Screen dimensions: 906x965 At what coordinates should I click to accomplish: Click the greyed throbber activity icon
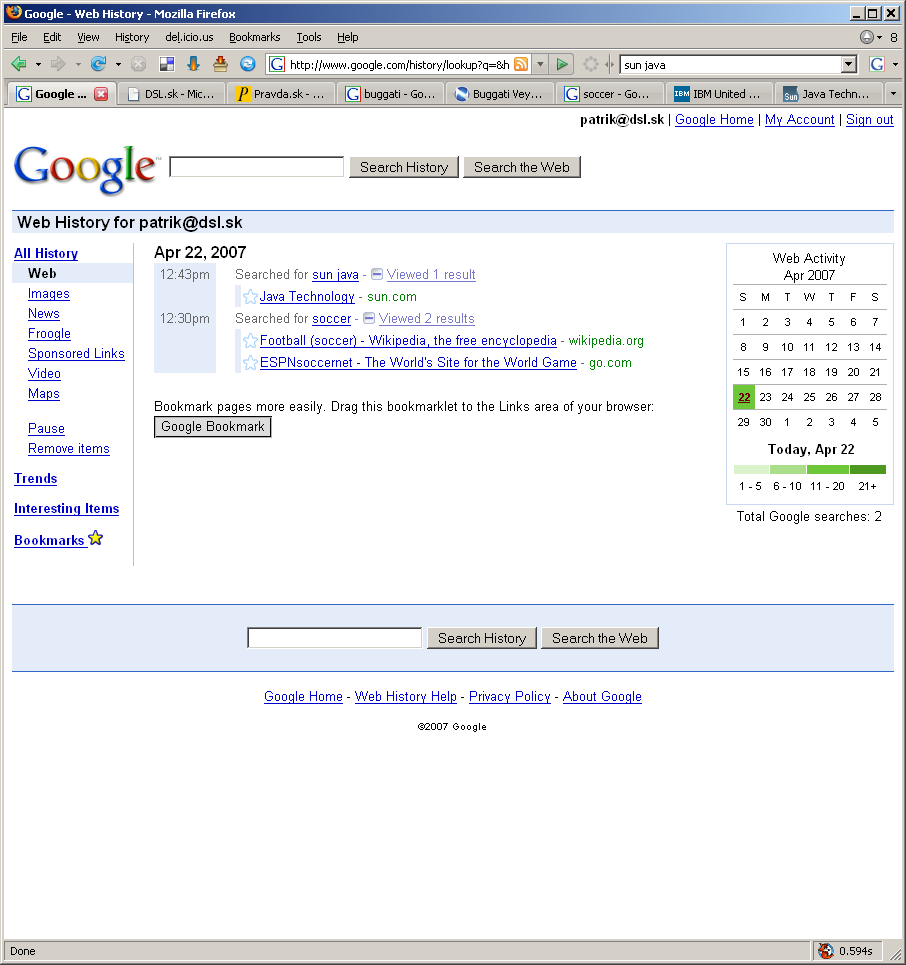(590, 64)
